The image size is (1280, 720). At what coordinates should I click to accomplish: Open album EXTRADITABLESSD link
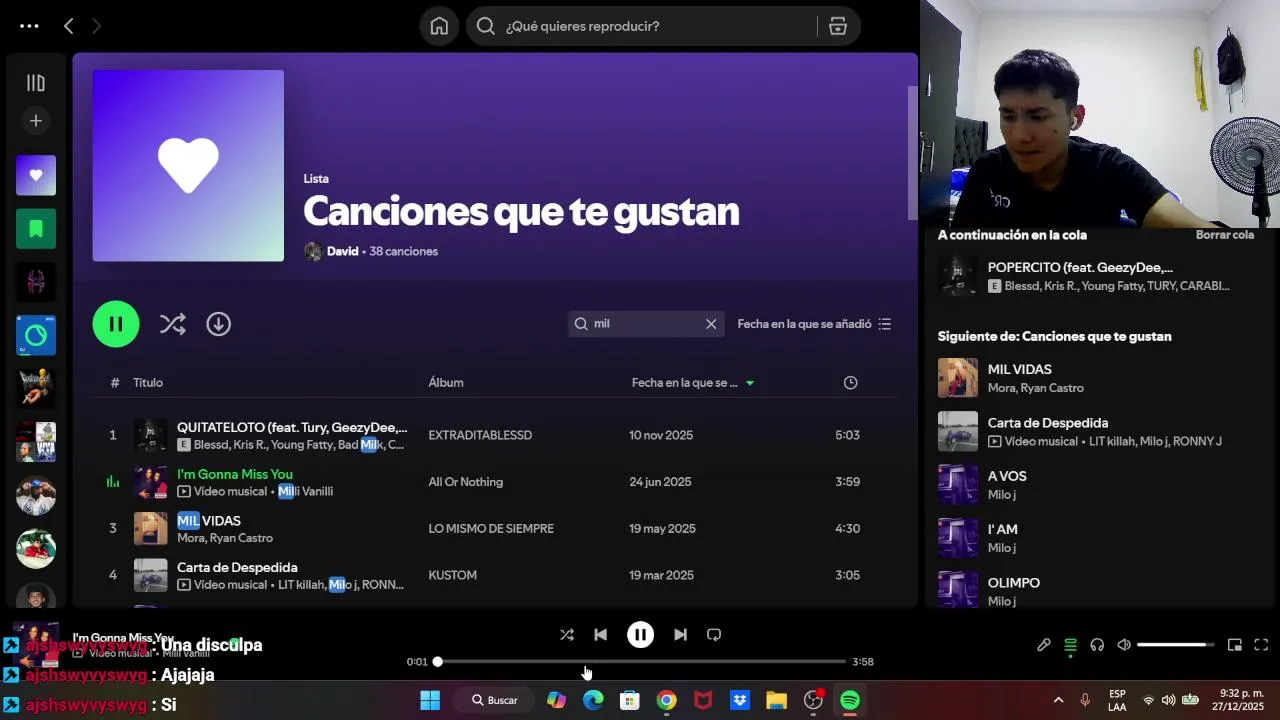480,435
